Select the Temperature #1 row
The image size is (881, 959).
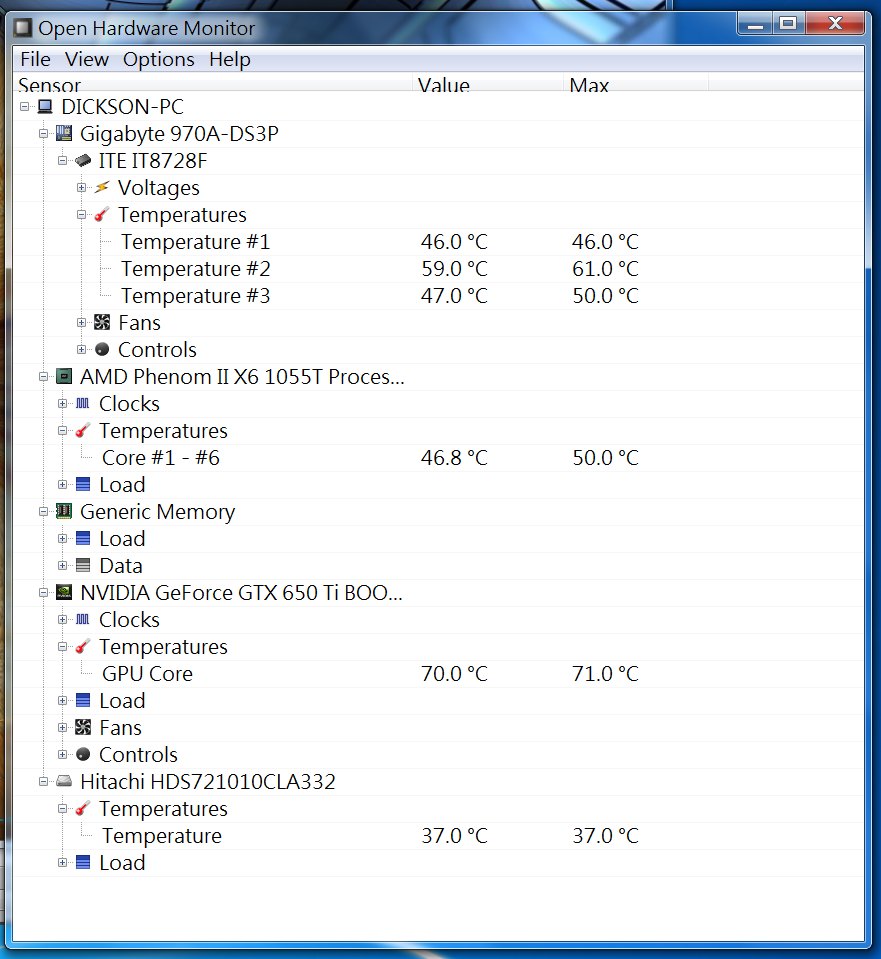coord(438,242)
